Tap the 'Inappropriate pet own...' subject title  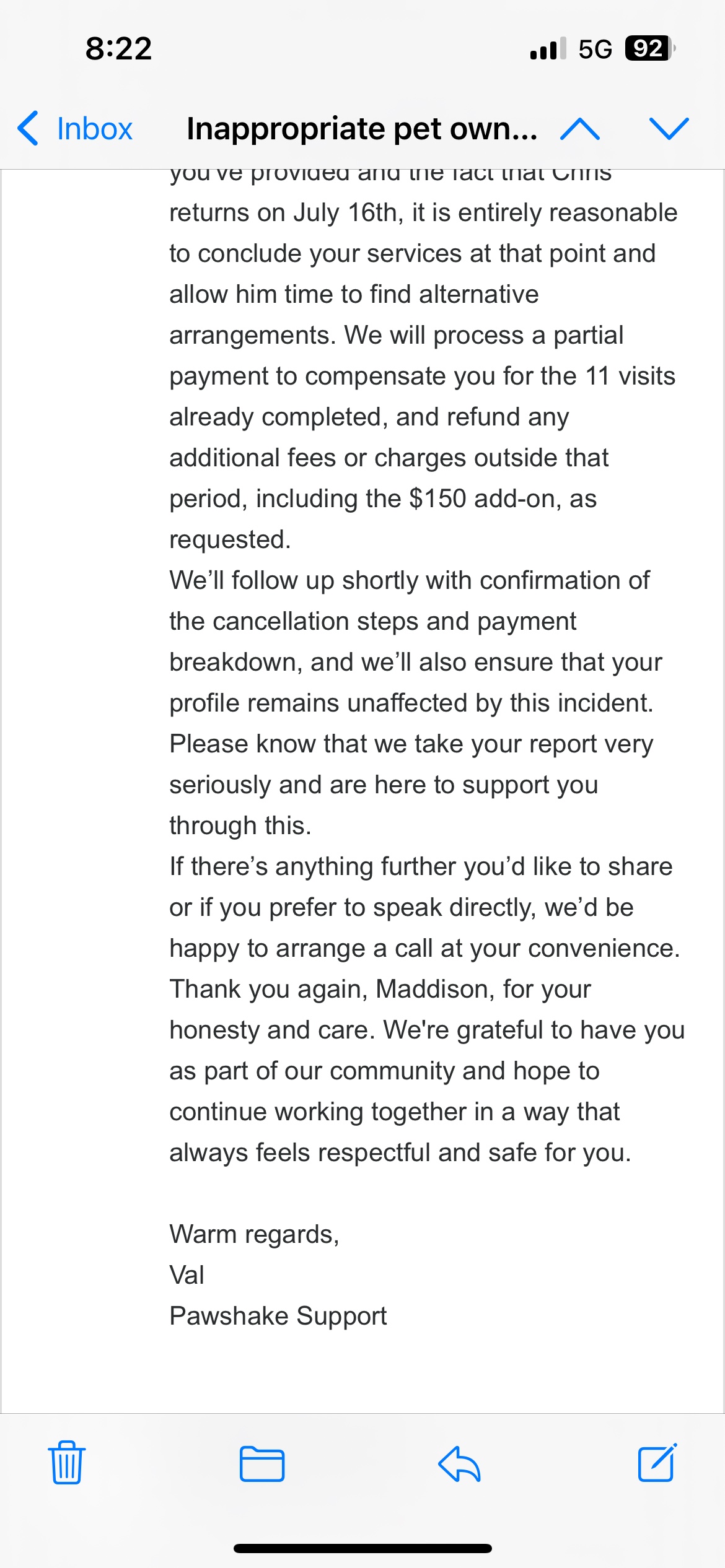point(361,129)
